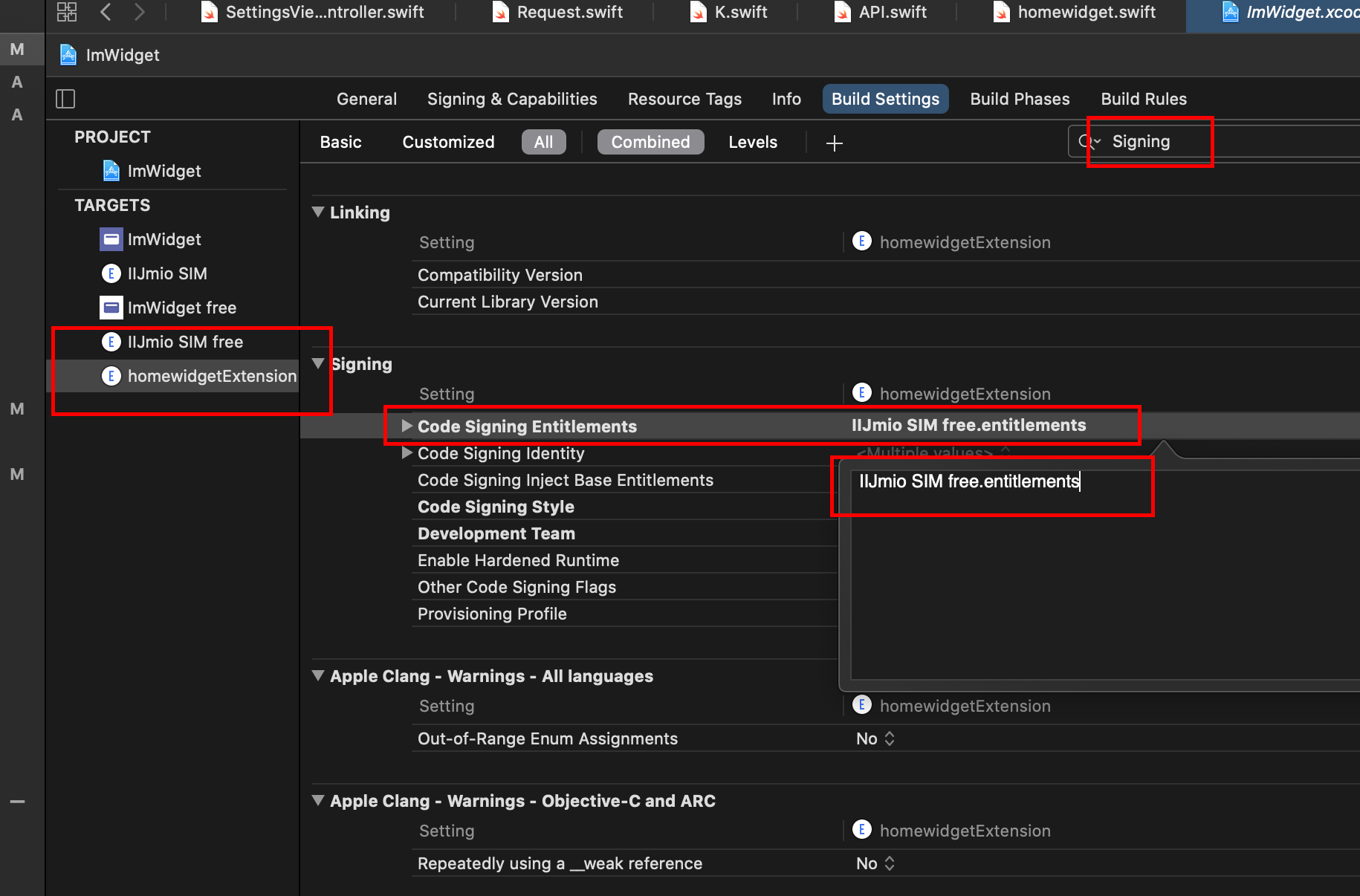Show Customized build settings
Screen dimensions: 1360x896
pos(448,142)
